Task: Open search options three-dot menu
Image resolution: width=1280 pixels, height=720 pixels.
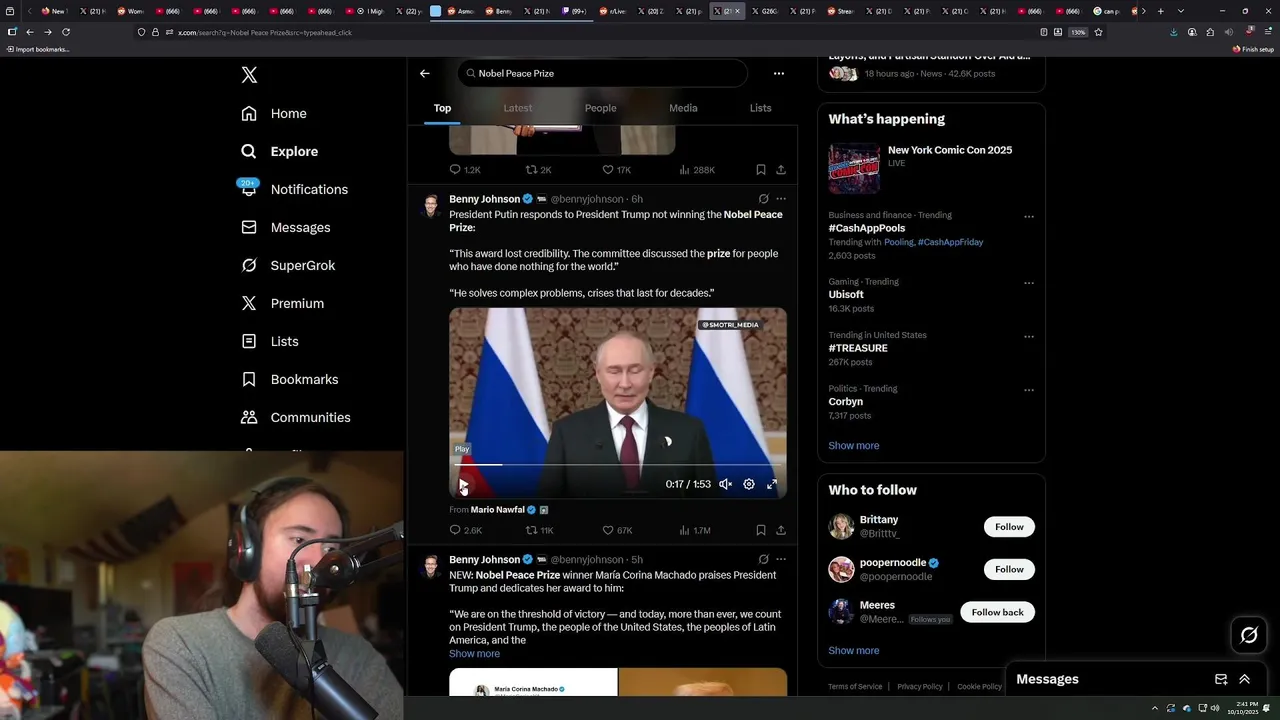Action: pos(778,73)
